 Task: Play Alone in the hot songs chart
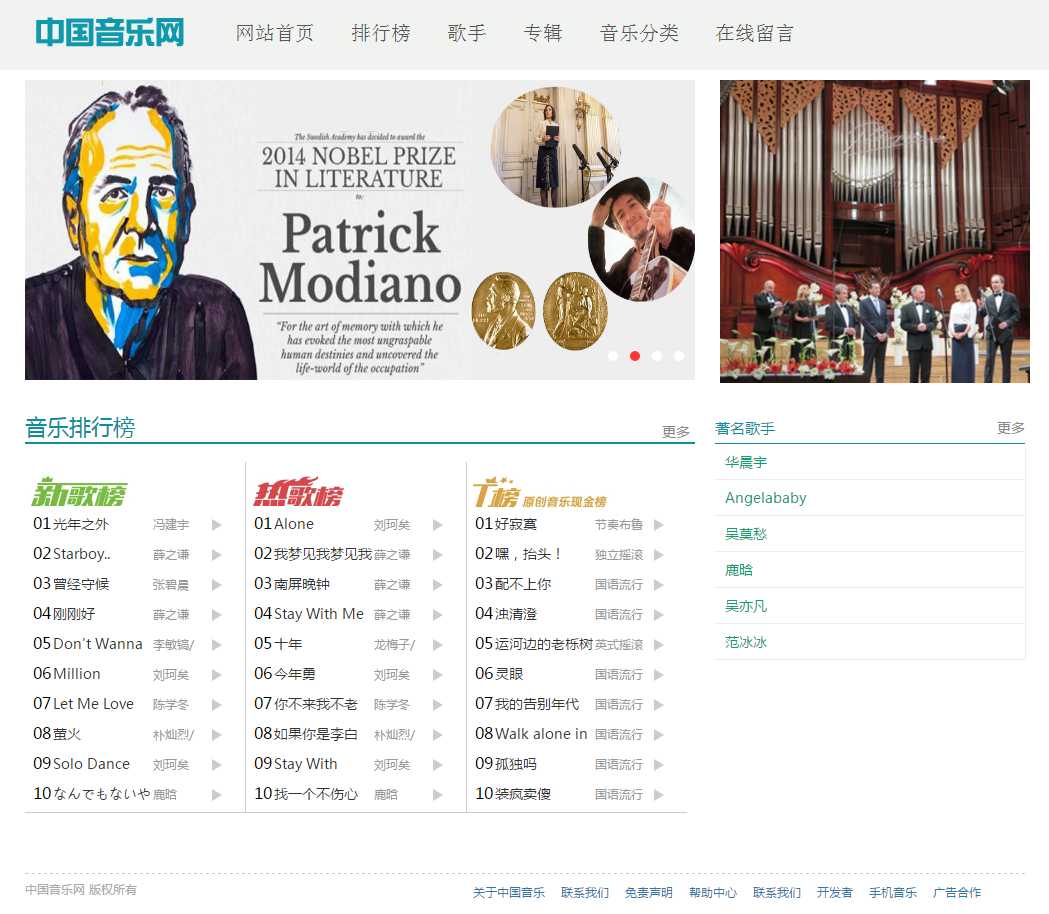pyautogui.click(x=437, y=525)
